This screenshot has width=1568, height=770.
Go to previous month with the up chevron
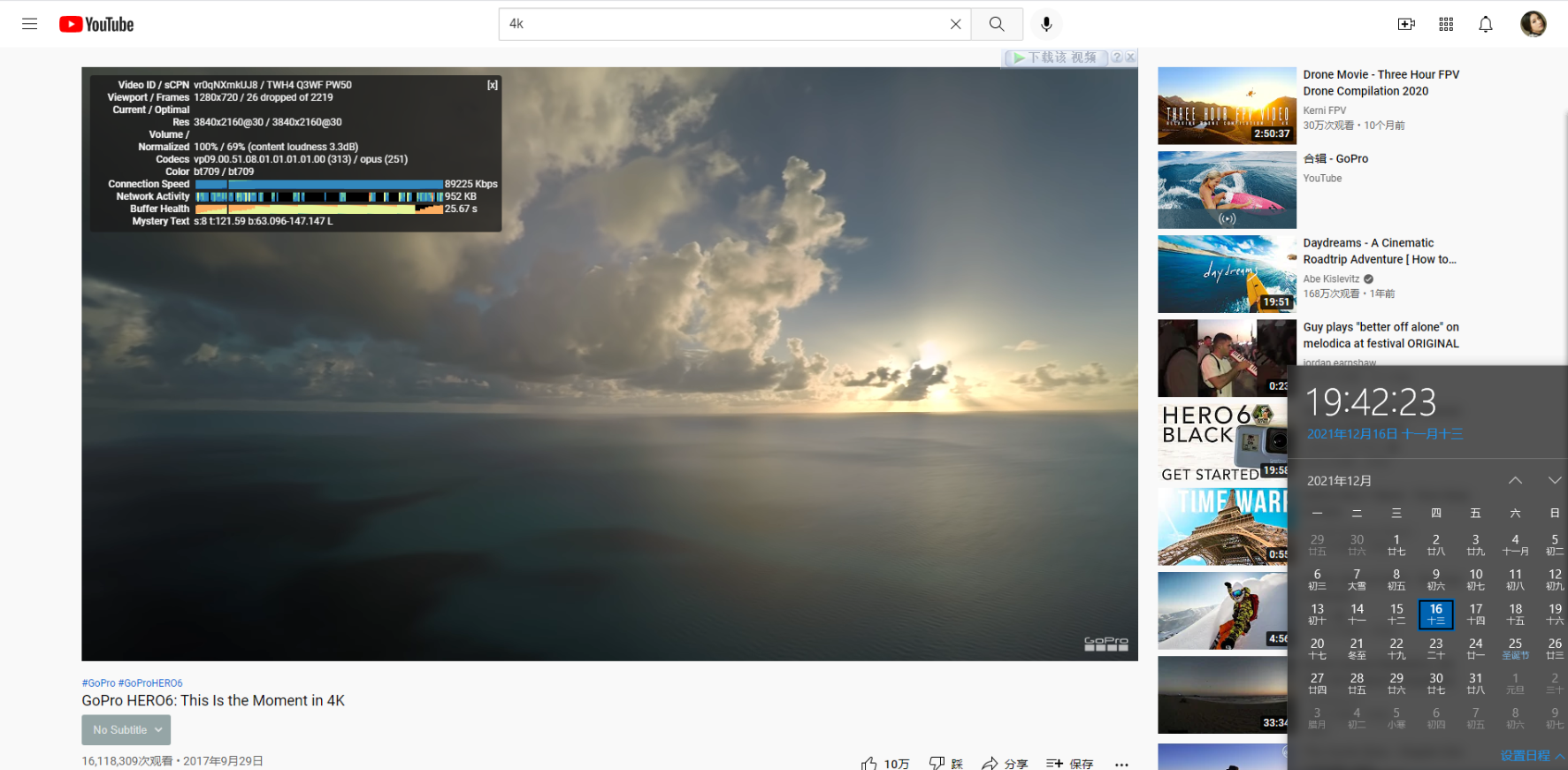click(x=1515, y=480)
